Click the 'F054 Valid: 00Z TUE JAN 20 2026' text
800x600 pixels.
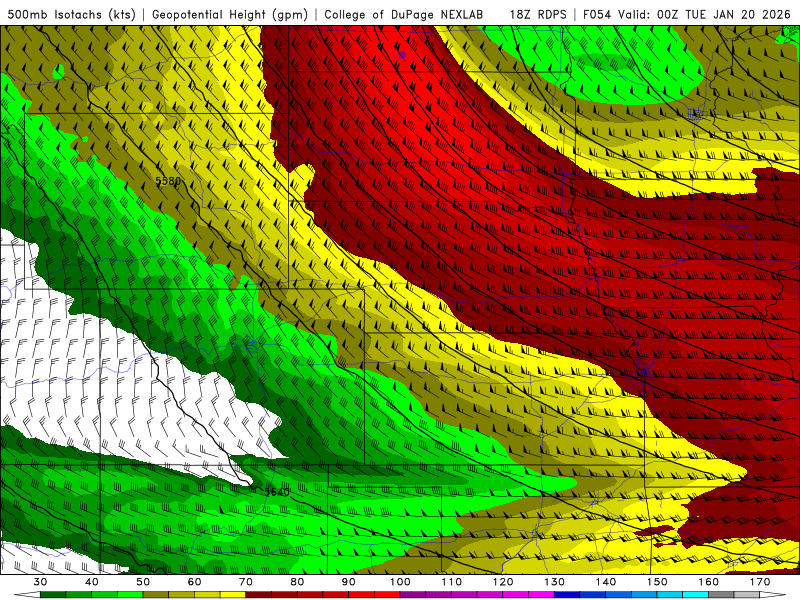click(x=687, y=14)
